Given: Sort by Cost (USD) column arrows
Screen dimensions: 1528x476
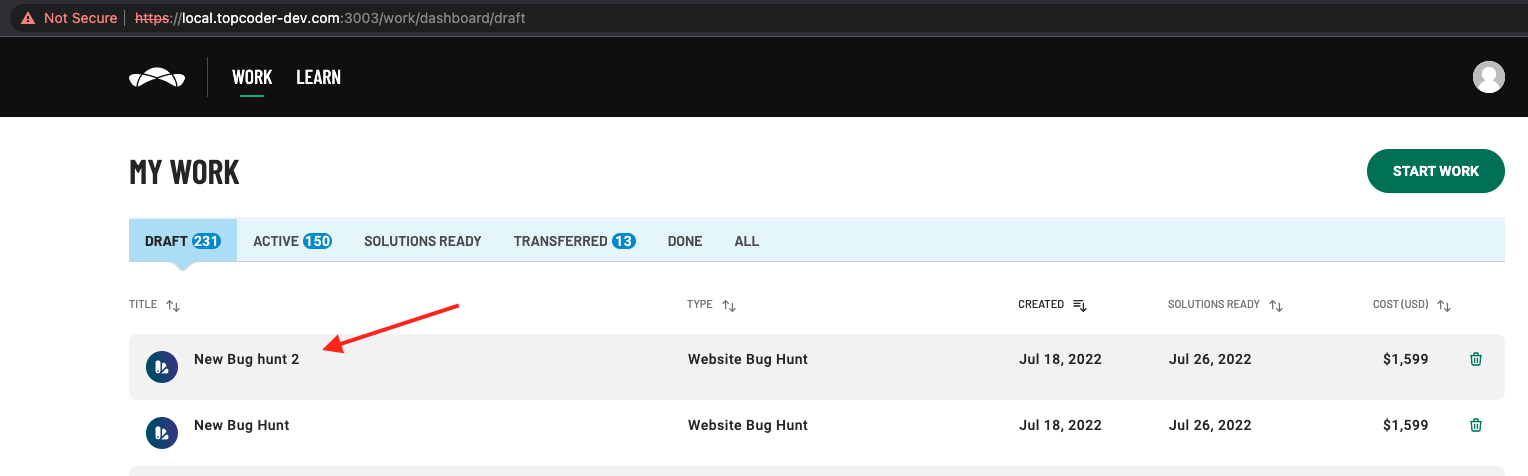Looking at the screenshot, I should pyautogui.click(x=1444, y=305).
